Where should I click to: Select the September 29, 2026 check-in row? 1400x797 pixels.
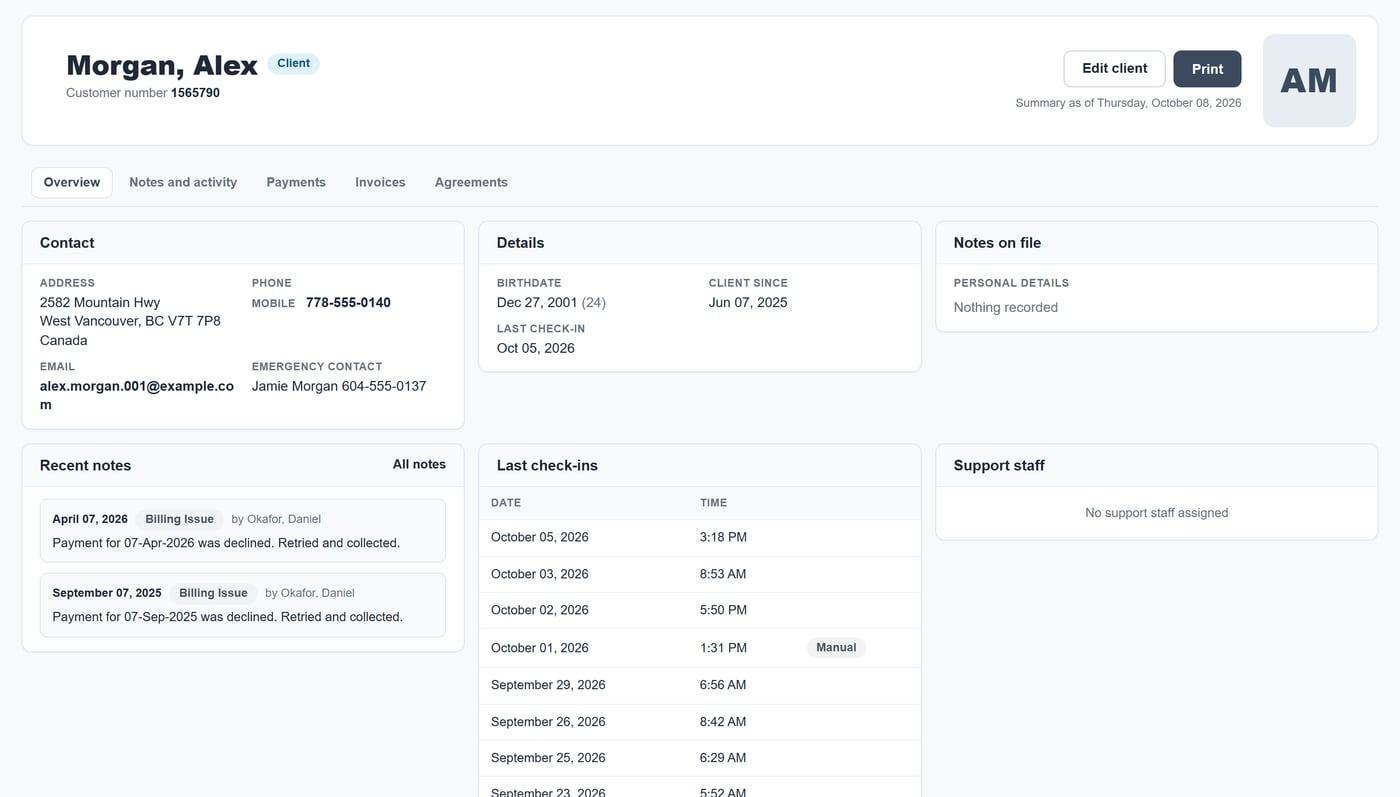coord(700,685)
